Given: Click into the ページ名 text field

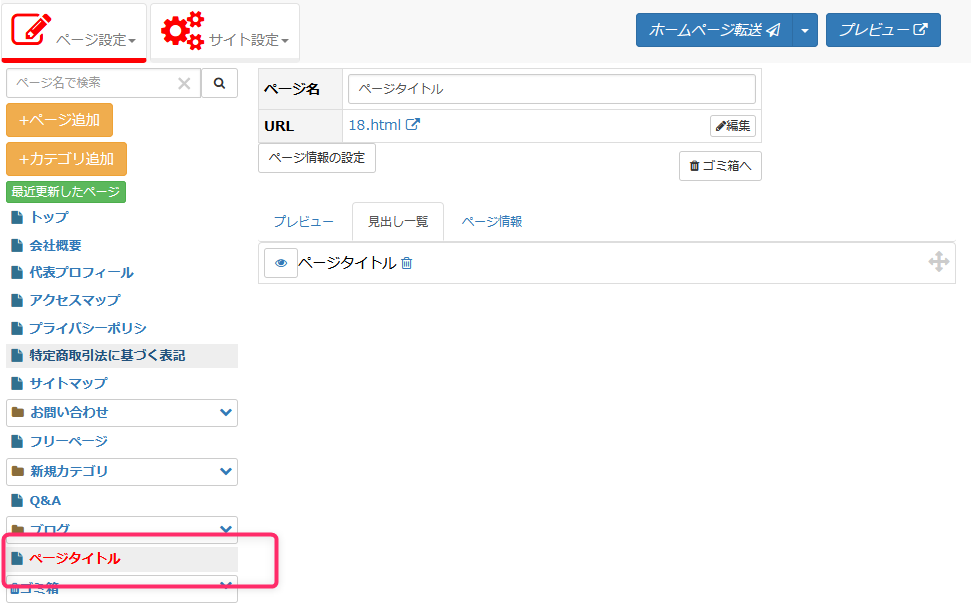Looking at the screenshot, I should pos(551,89).
